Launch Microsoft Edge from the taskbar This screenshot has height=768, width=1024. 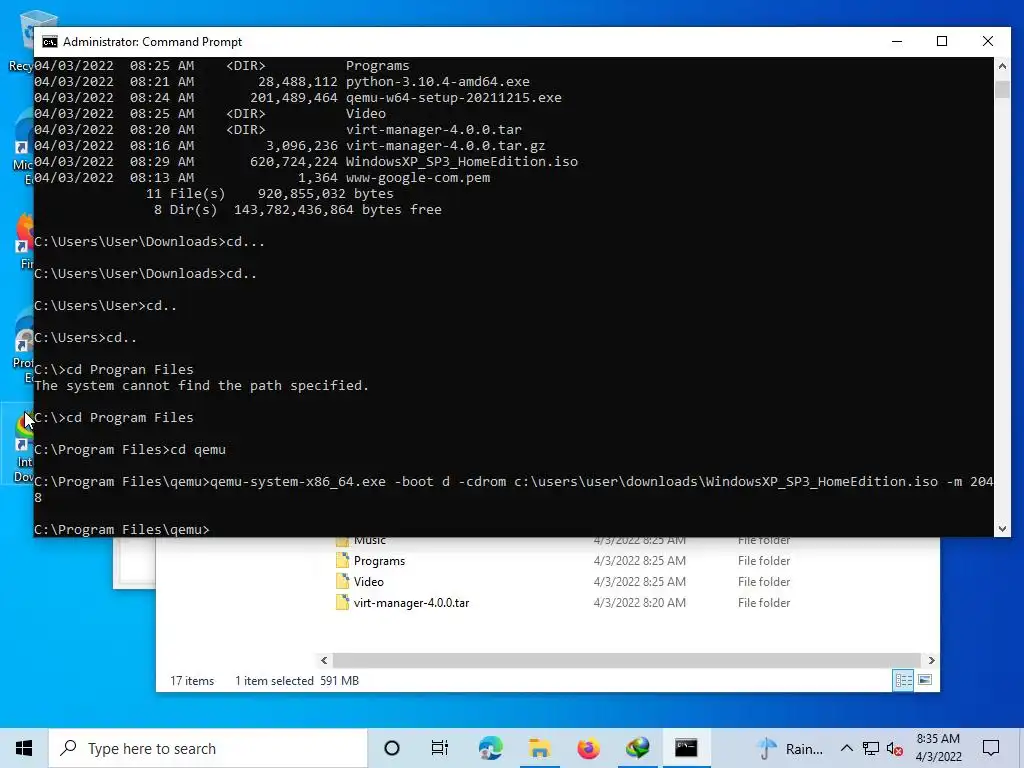(490, 748)
